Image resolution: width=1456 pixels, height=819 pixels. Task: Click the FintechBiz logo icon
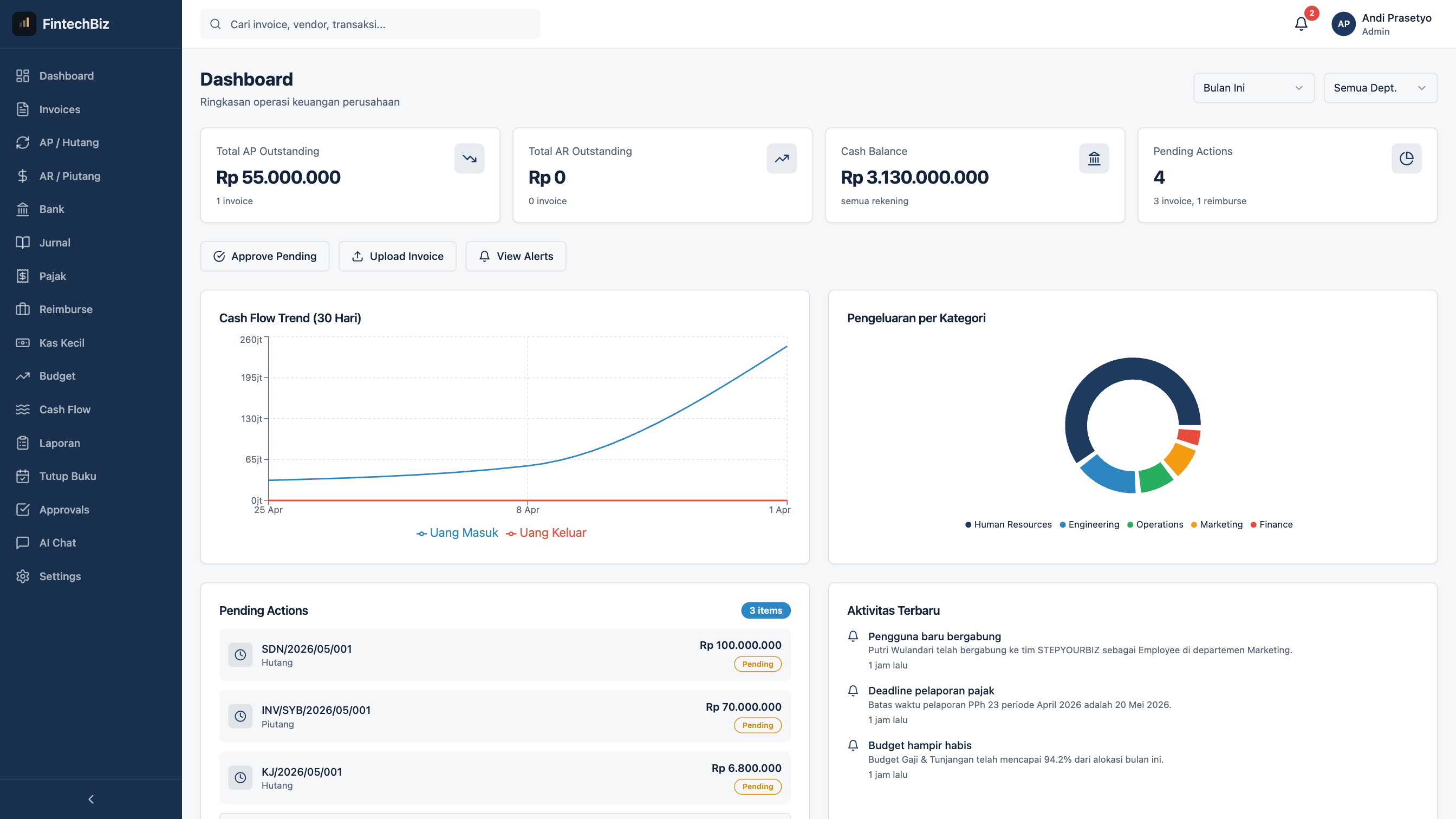pos(24,24)
